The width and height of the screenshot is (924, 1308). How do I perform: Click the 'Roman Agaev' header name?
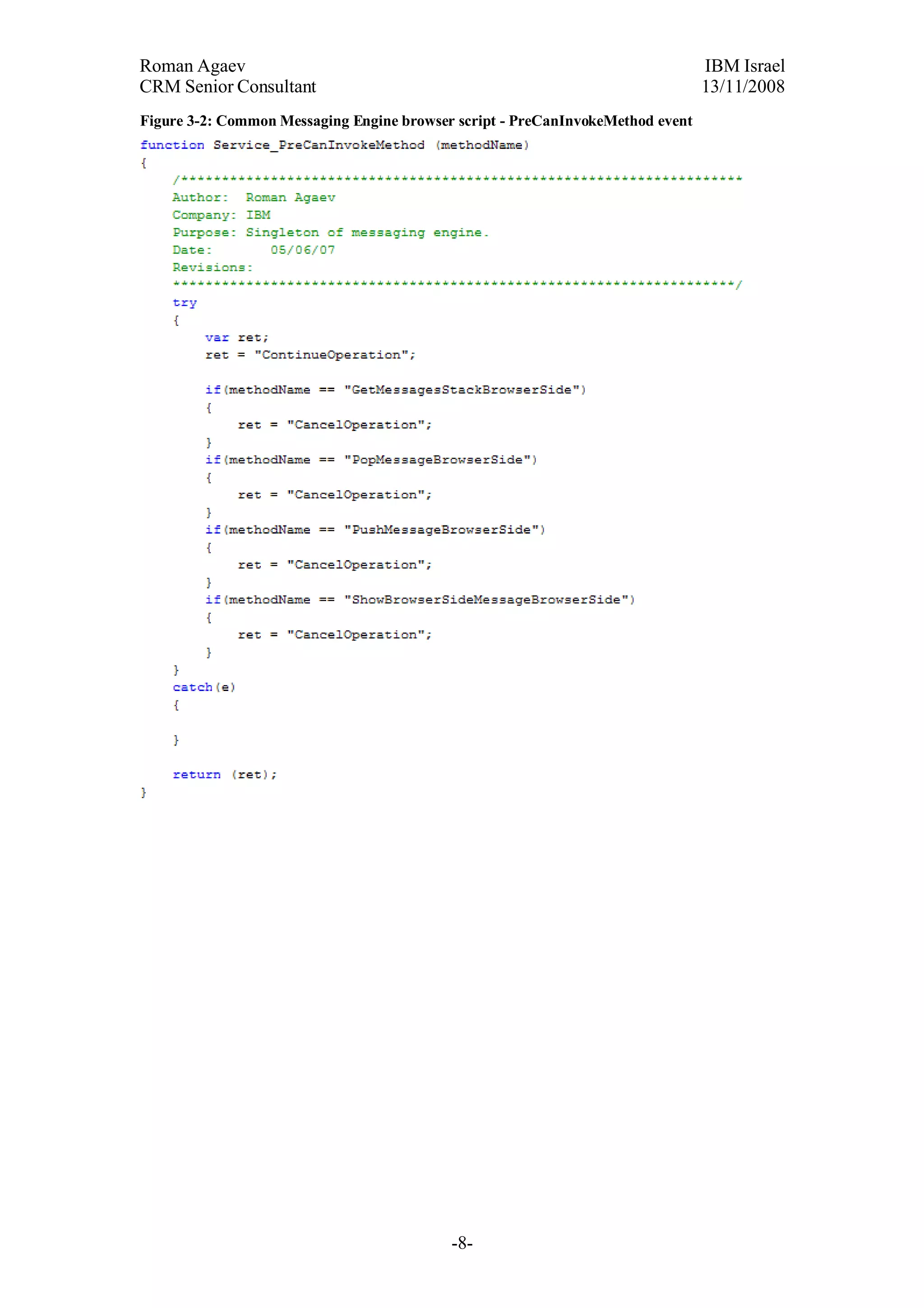click(193, 67)
